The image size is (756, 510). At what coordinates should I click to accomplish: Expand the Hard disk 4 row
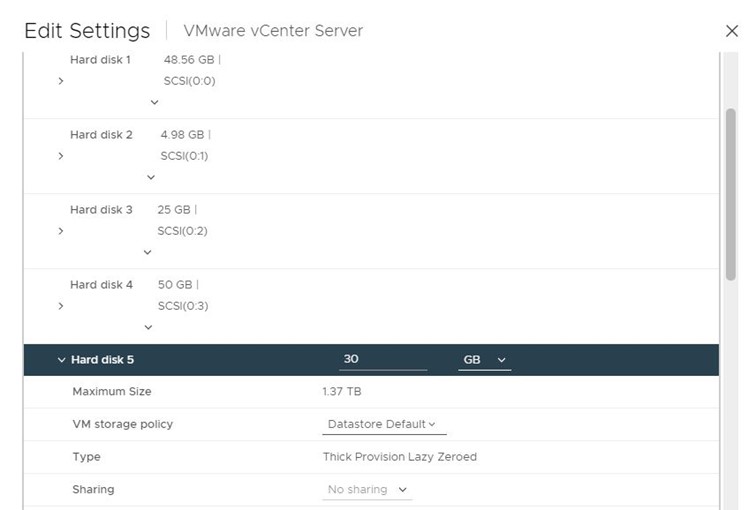tap(61, 306)
